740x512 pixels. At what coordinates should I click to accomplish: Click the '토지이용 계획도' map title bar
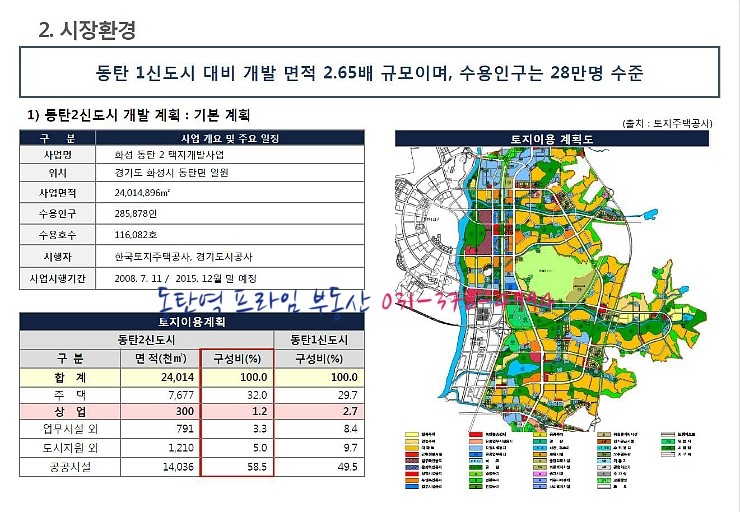pos(552,139)
